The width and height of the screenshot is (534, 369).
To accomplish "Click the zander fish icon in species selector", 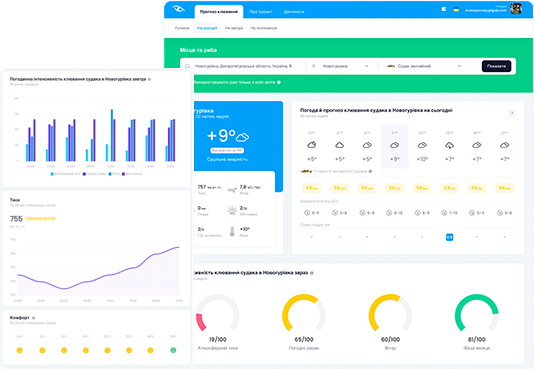I will pos(391,66).
